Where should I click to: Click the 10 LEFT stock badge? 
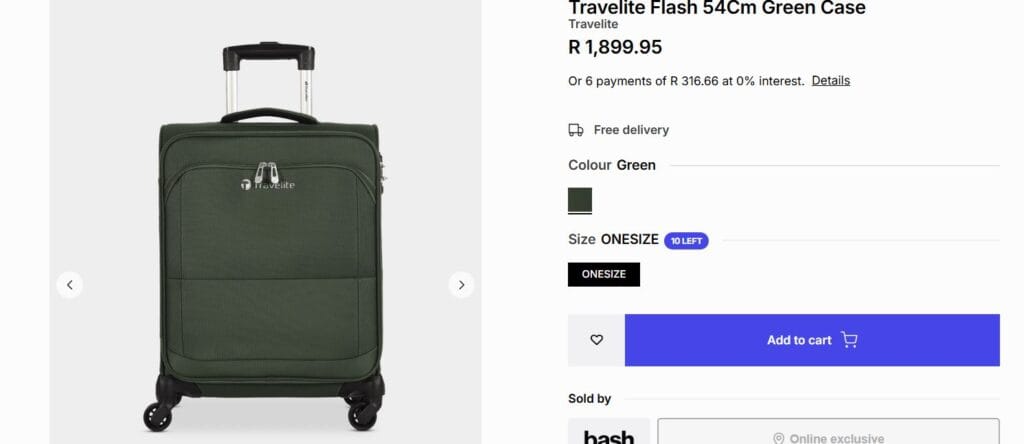[x=686, y=240]
